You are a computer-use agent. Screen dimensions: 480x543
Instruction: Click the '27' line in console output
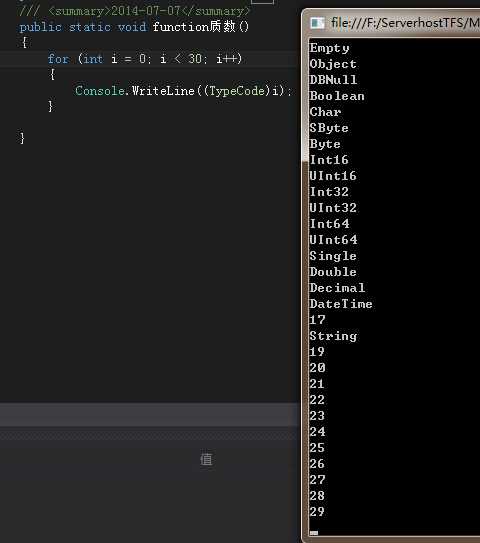(317, 480)
